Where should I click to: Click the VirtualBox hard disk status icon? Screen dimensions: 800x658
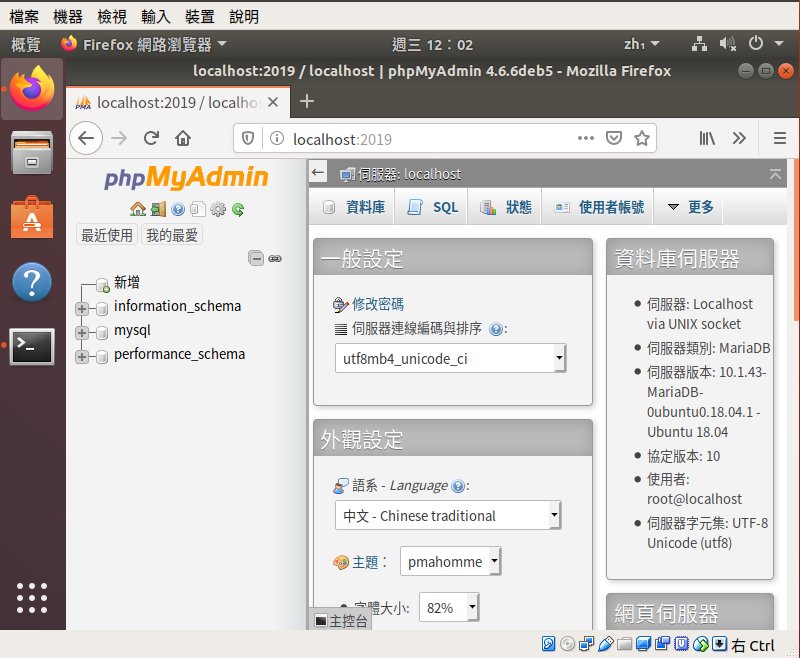point(548,644)
